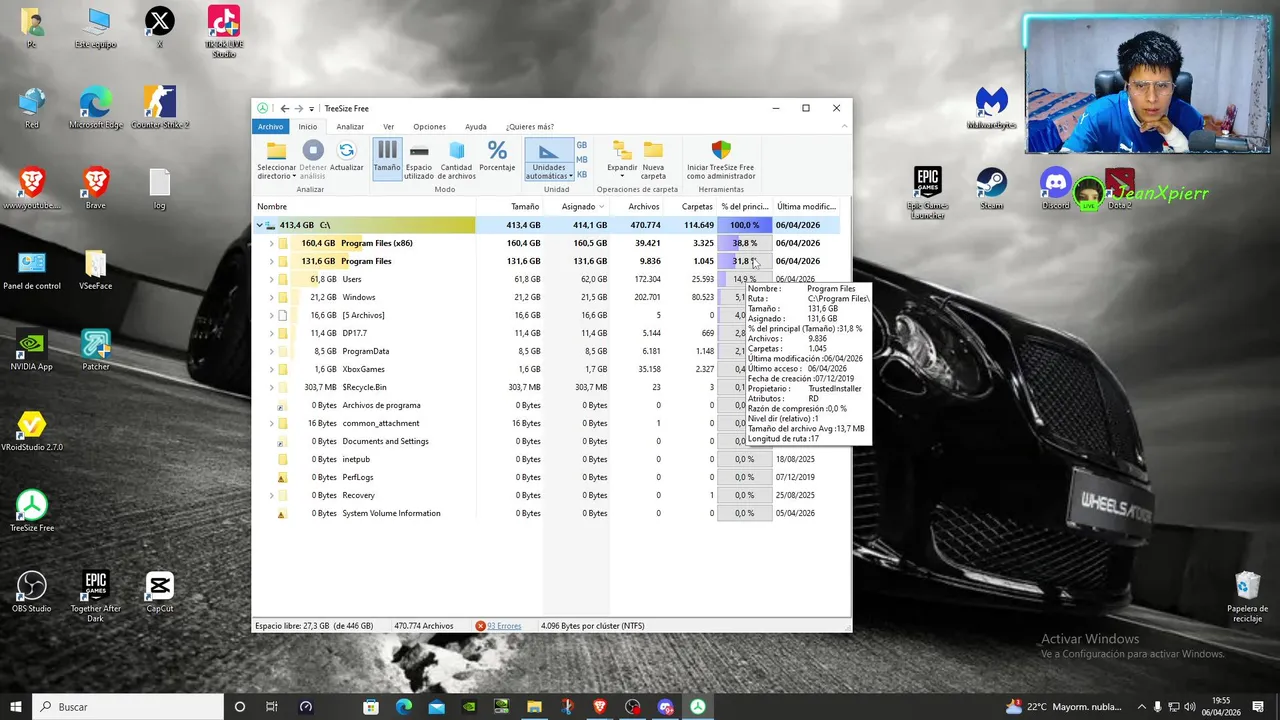Select the CapCut desktop icon

160,592
